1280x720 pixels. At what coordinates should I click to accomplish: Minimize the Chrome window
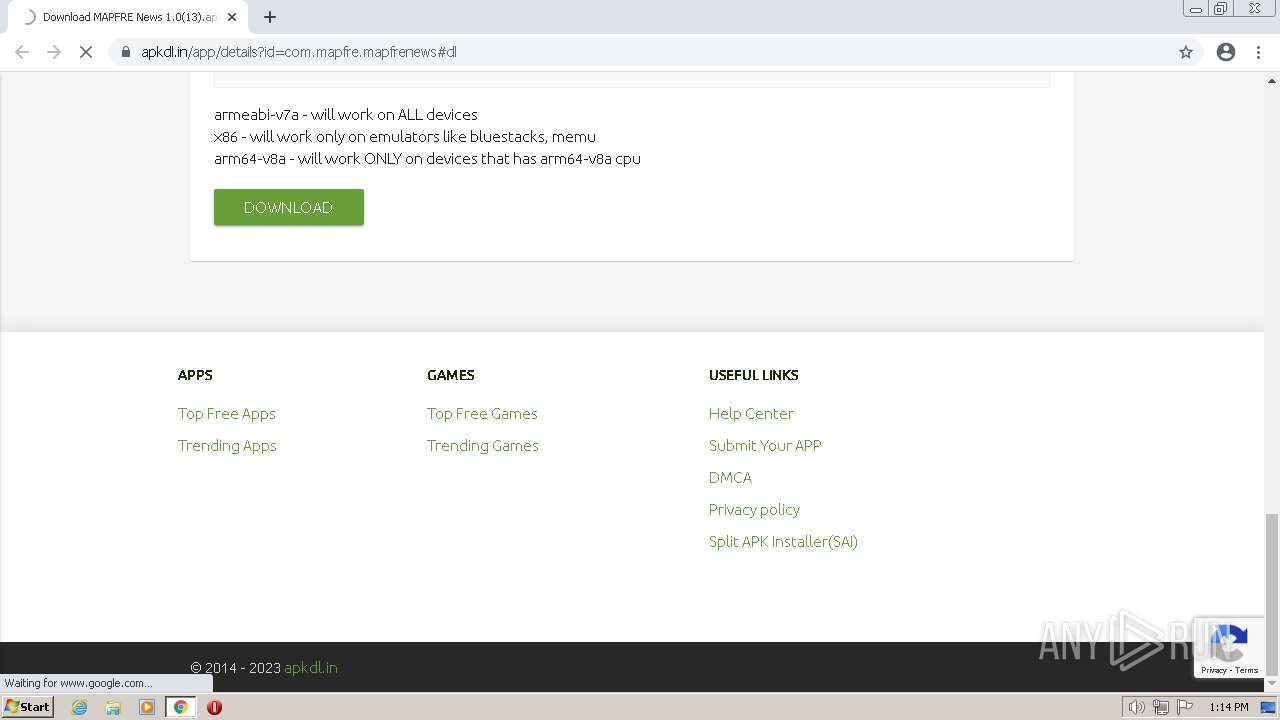click(x=1195, y=9)
